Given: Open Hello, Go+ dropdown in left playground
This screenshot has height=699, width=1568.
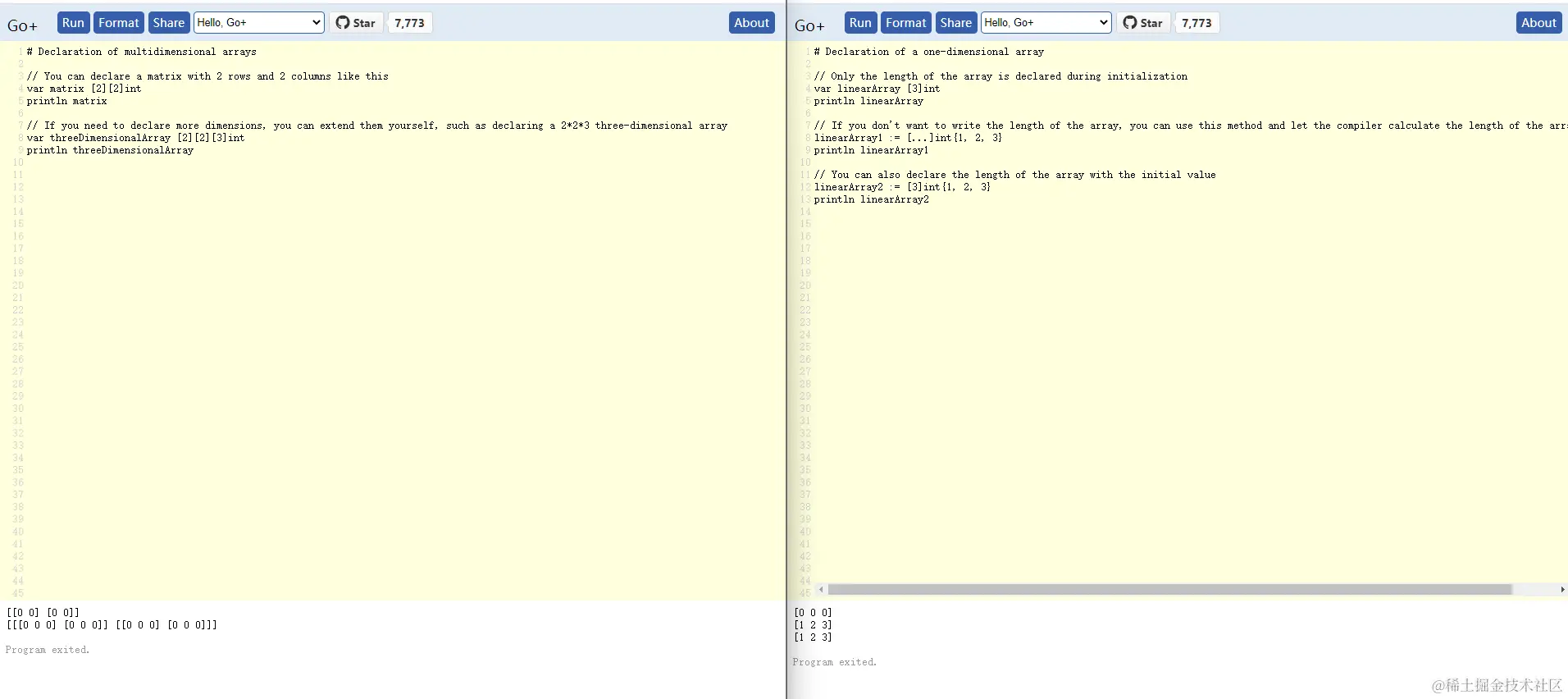Looking at the screenshot, I should coord(259,23).
